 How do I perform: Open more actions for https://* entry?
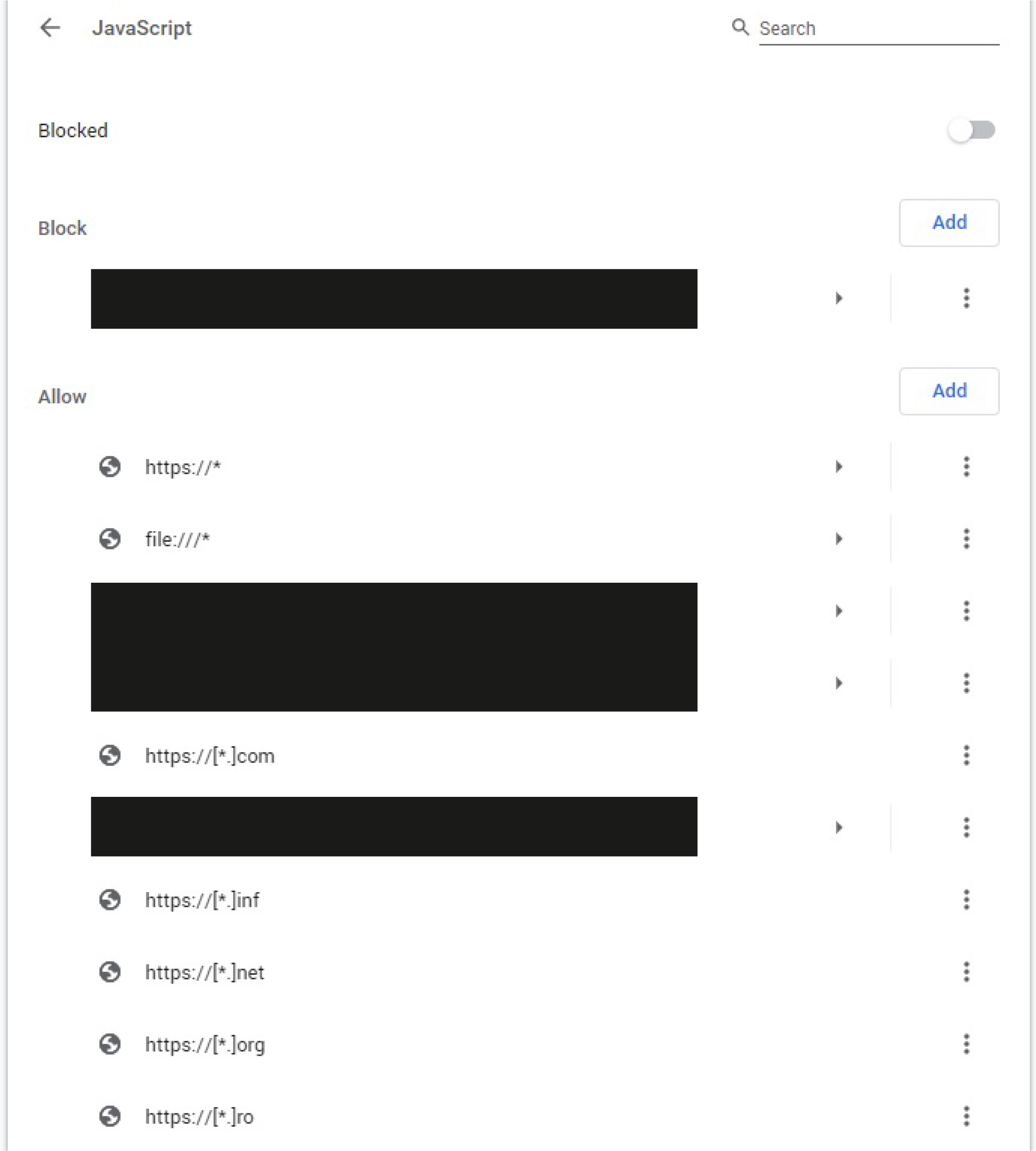[x=966, y=467]
